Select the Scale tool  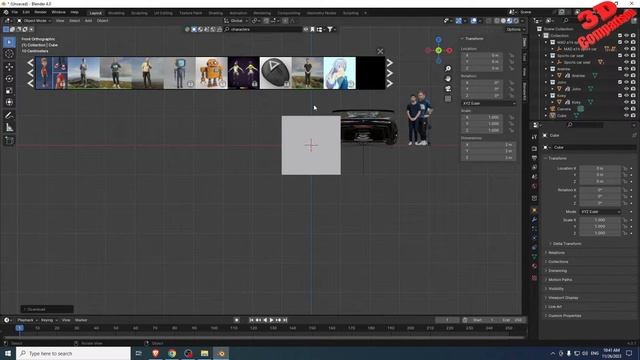(x=9, y=91)
